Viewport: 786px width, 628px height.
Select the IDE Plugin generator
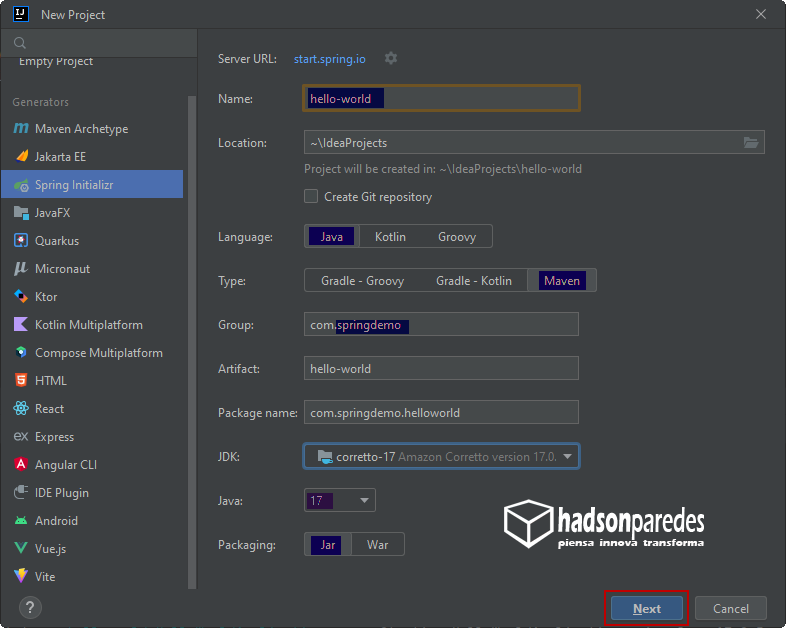click(x=92, y=493)
